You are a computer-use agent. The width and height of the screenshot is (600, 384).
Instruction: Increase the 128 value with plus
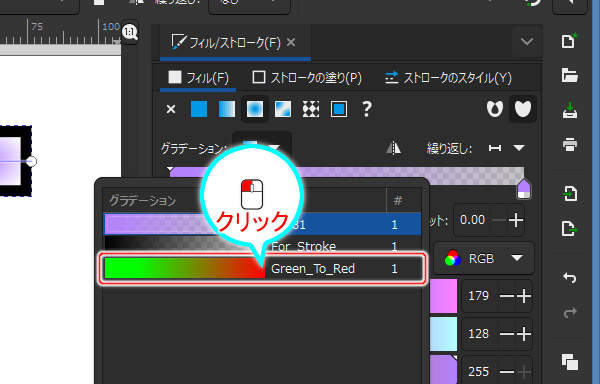click(524, 334)
